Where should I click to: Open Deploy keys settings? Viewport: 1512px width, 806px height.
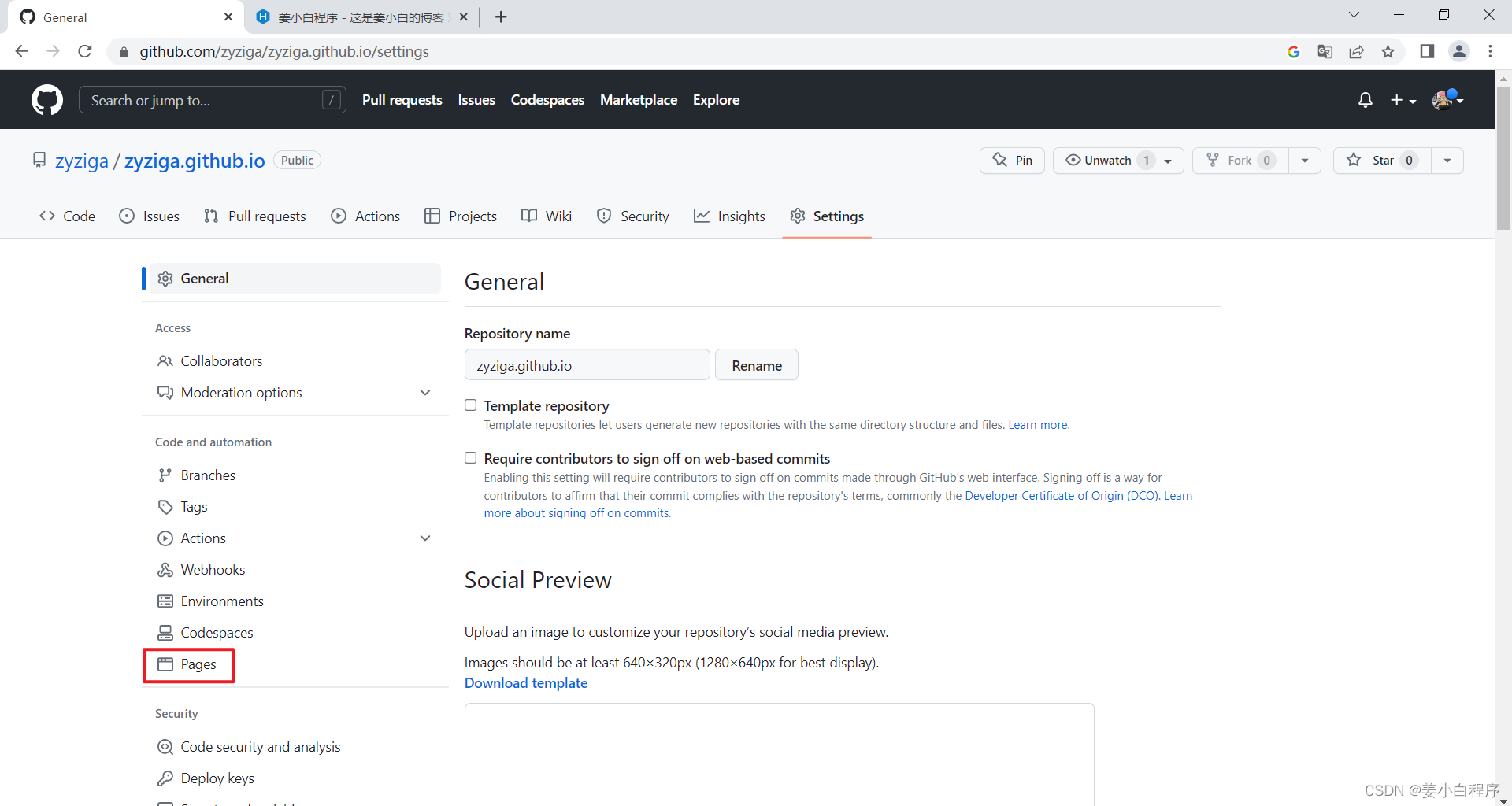click(x=217, y=778)
